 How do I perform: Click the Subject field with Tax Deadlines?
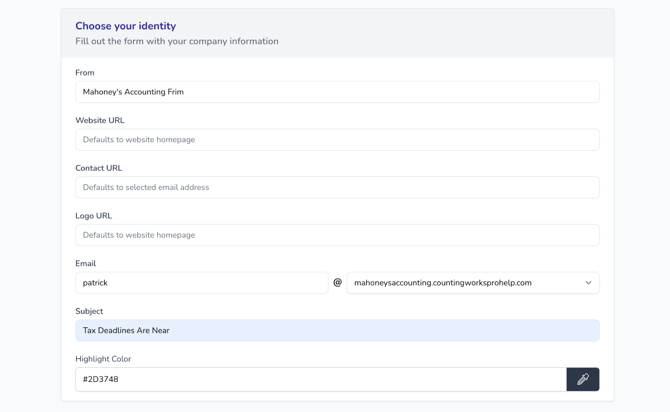pyautogui.click(x=337, y=330)
